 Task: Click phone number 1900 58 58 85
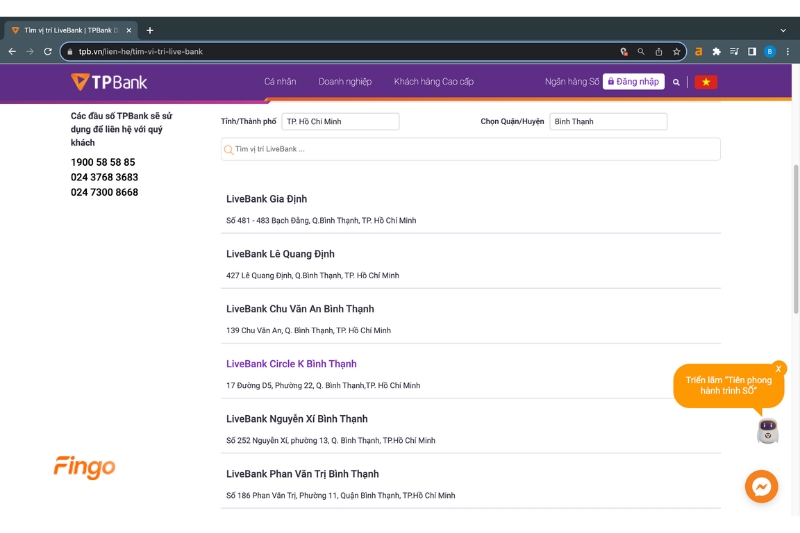[x=103, y=162]
